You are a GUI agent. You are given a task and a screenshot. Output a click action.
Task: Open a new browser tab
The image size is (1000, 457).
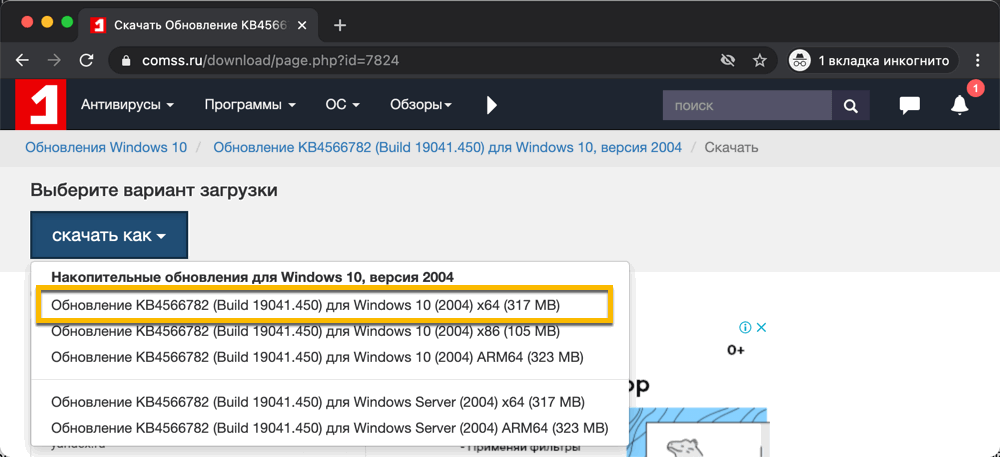click(340, 25)
